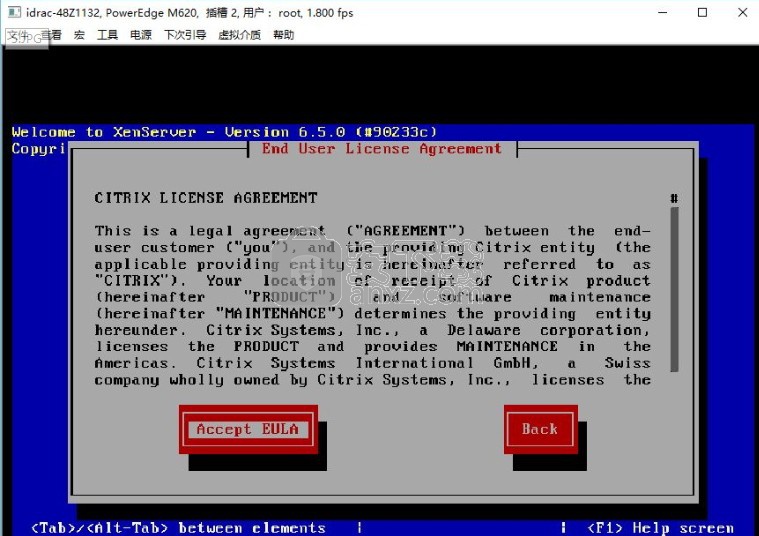The height and width of the screenshot is (536, 759).
Task: Open the 帮助 menu
Action: (x=283, y=35)
